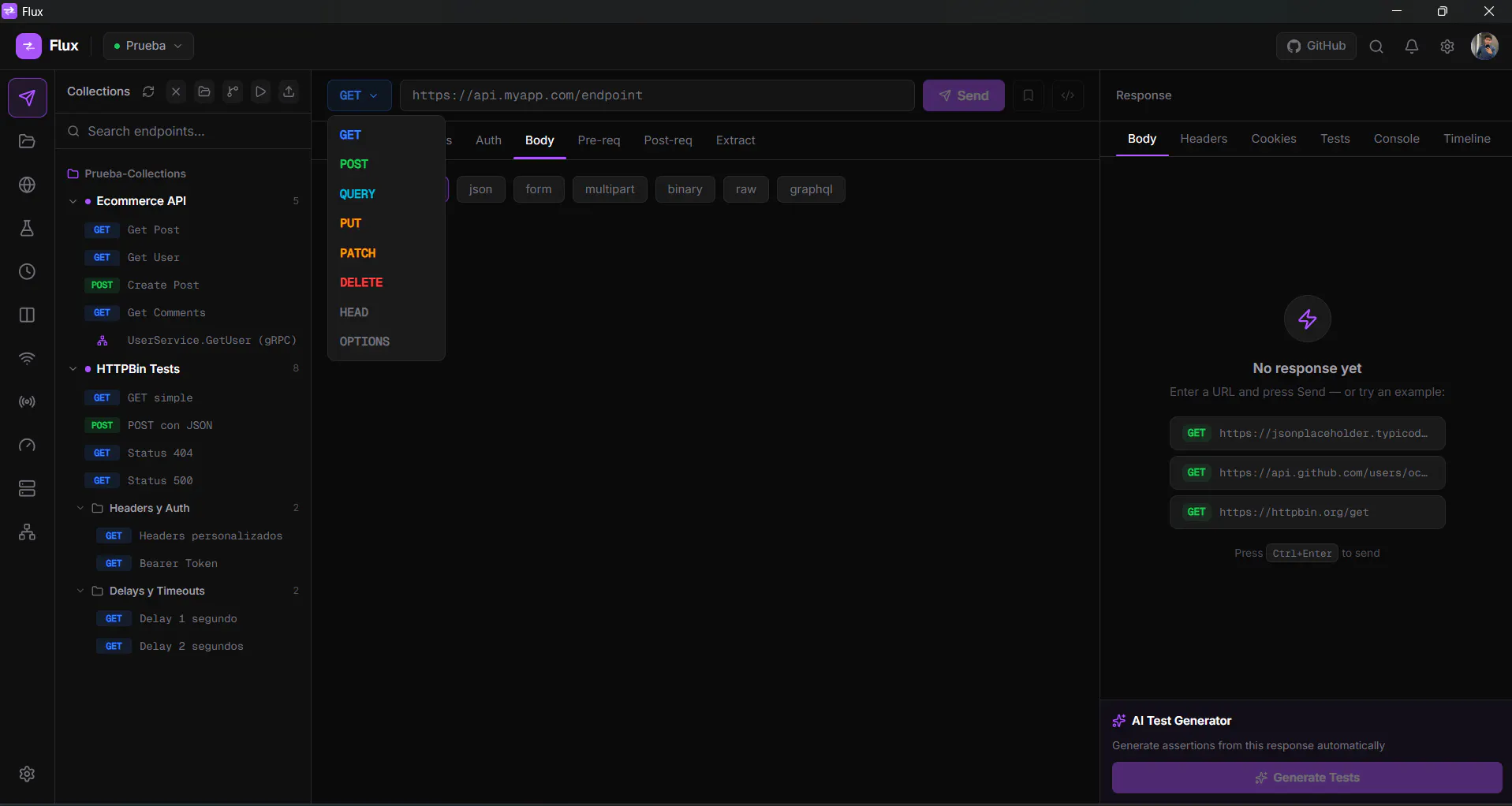The width and height of the screenshot is (1512, 806).
Task: Select QUERY from the method list
Action: click(386, 194)
